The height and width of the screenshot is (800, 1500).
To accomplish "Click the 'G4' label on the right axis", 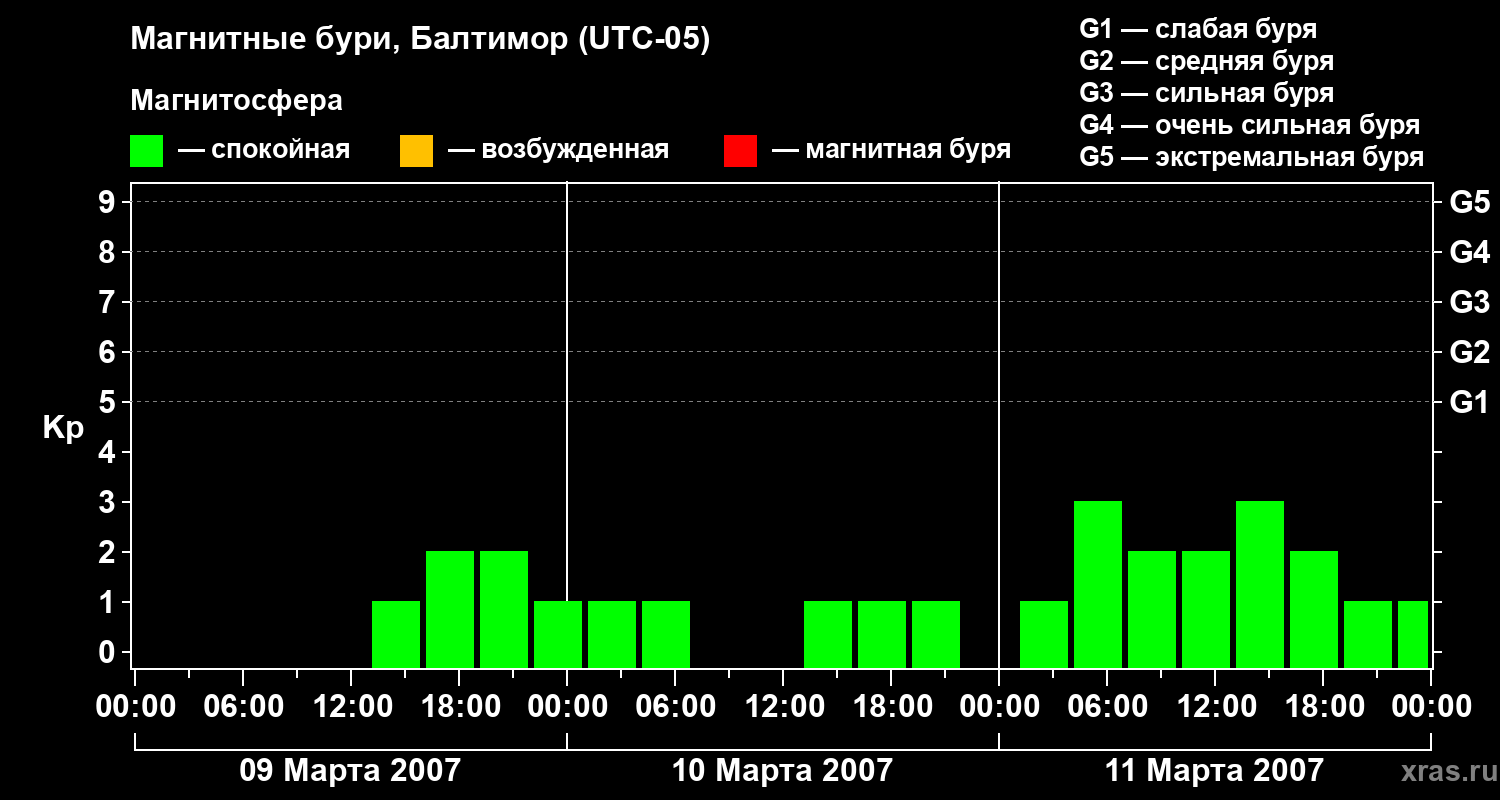I will click(1469, 252).
